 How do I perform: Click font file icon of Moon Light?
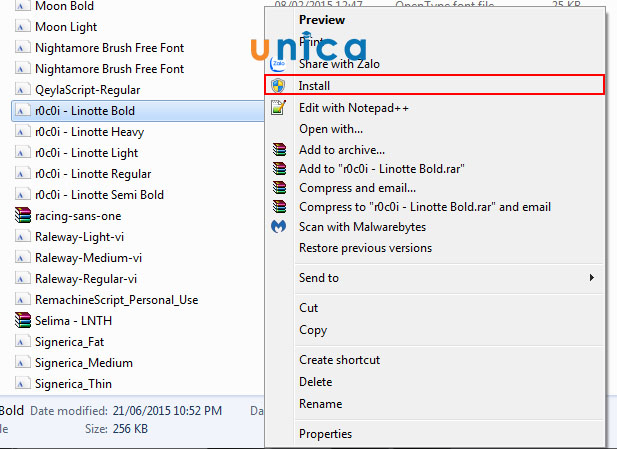tap(22, 26)
